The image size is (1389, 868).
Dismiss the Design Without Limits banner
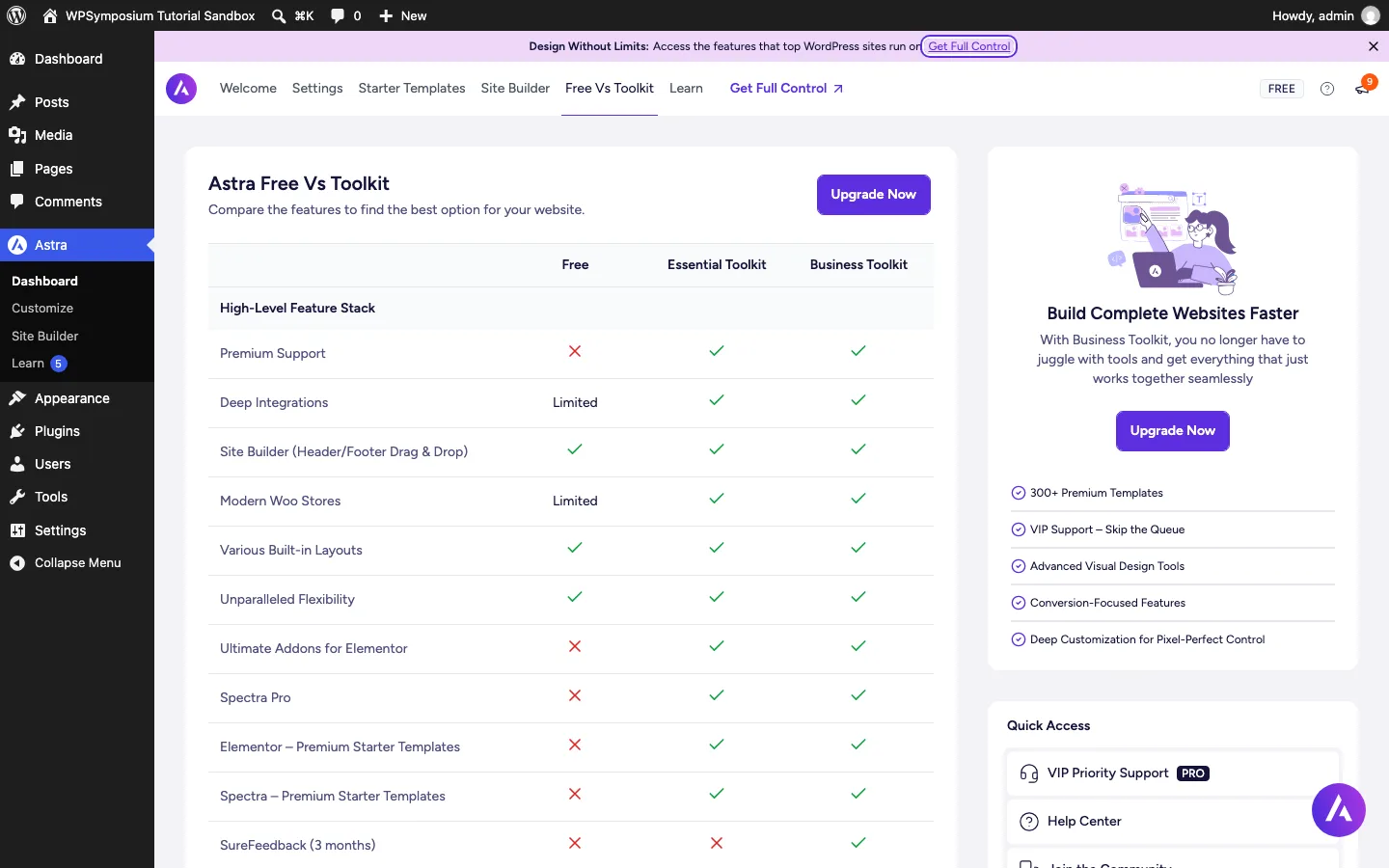click(x=1374, y=46)
